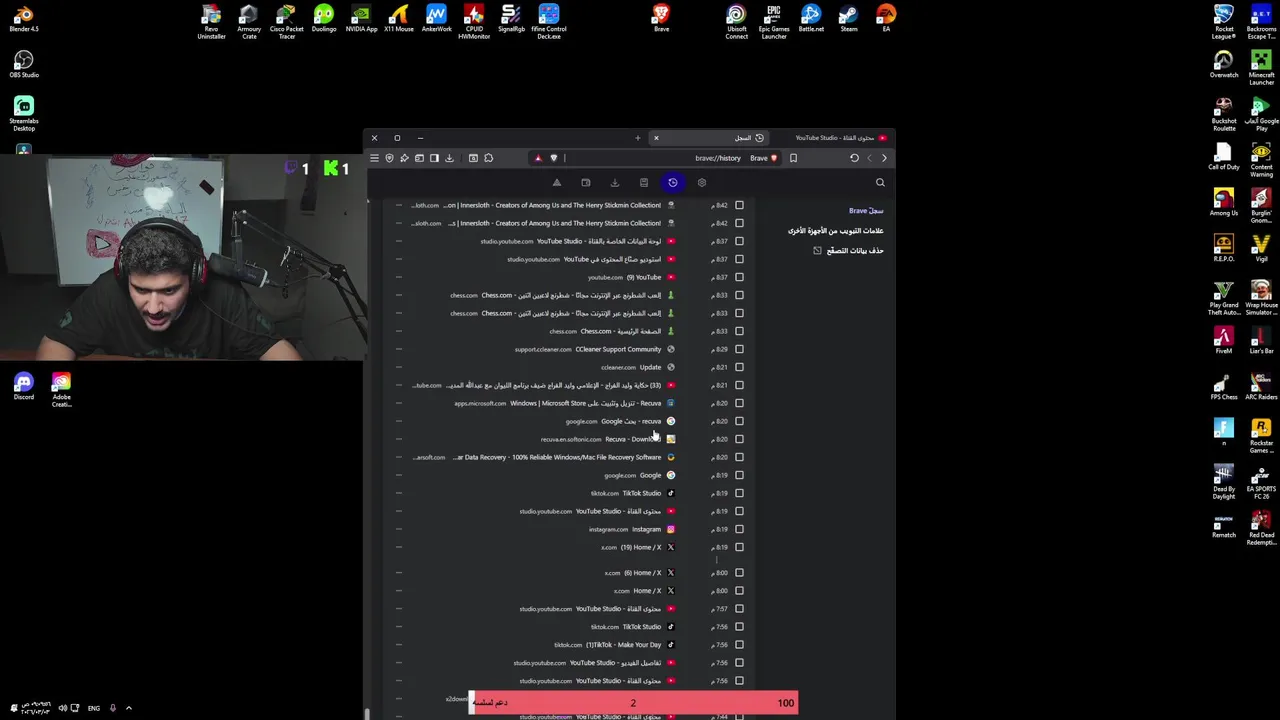
Task: Tick the checkbox for CCleaner Support Community entry
Action: click(739, 349)
